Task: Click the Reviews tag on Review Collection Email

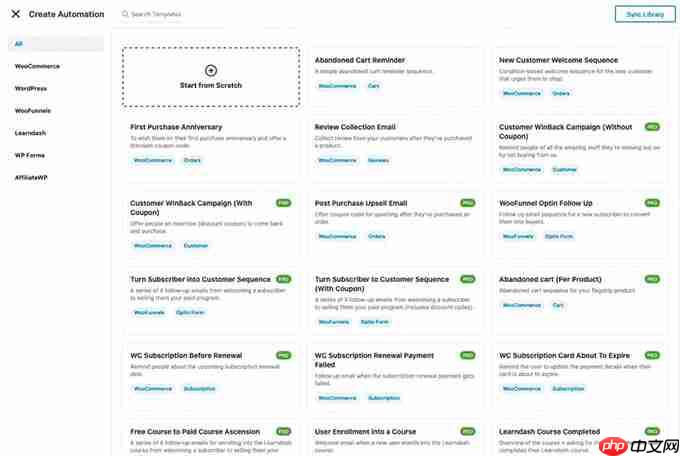Action: [x=378, y=160]
